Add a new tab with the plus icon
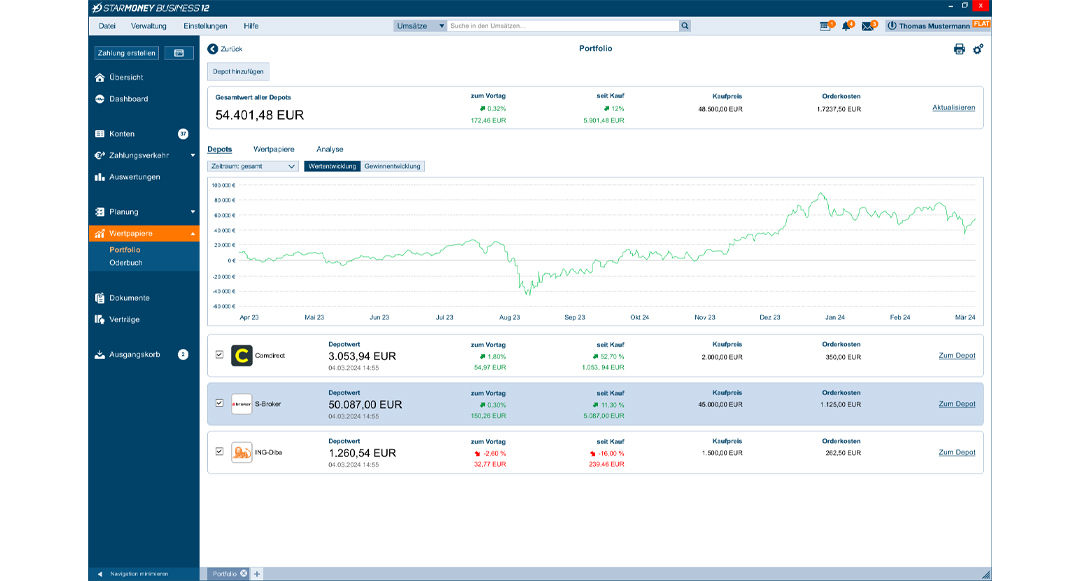 tap(257, 573)
